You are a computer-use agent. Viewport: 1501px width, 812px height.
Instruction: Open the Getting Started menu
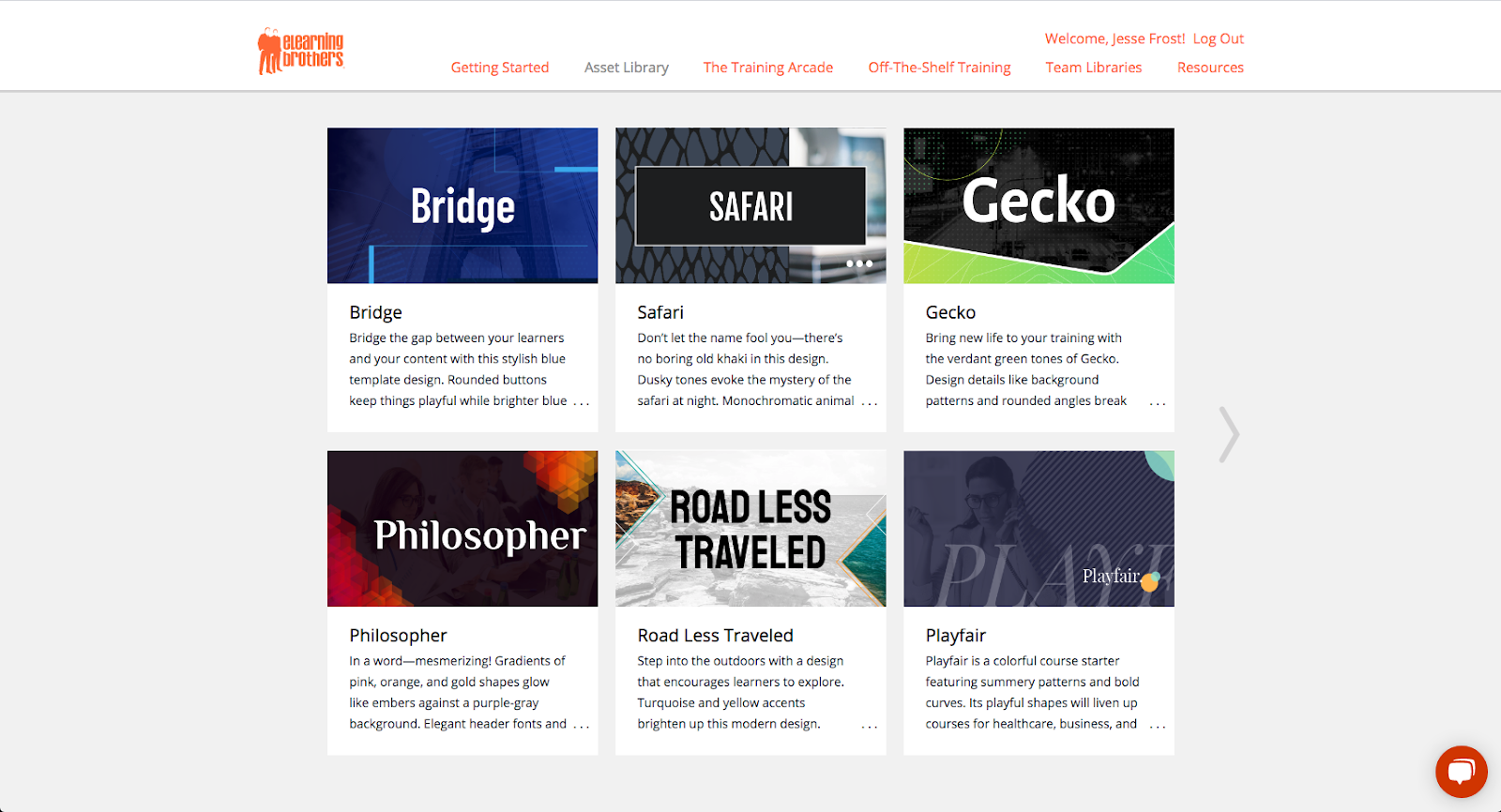pyautogui.click(x=500, y=68)
